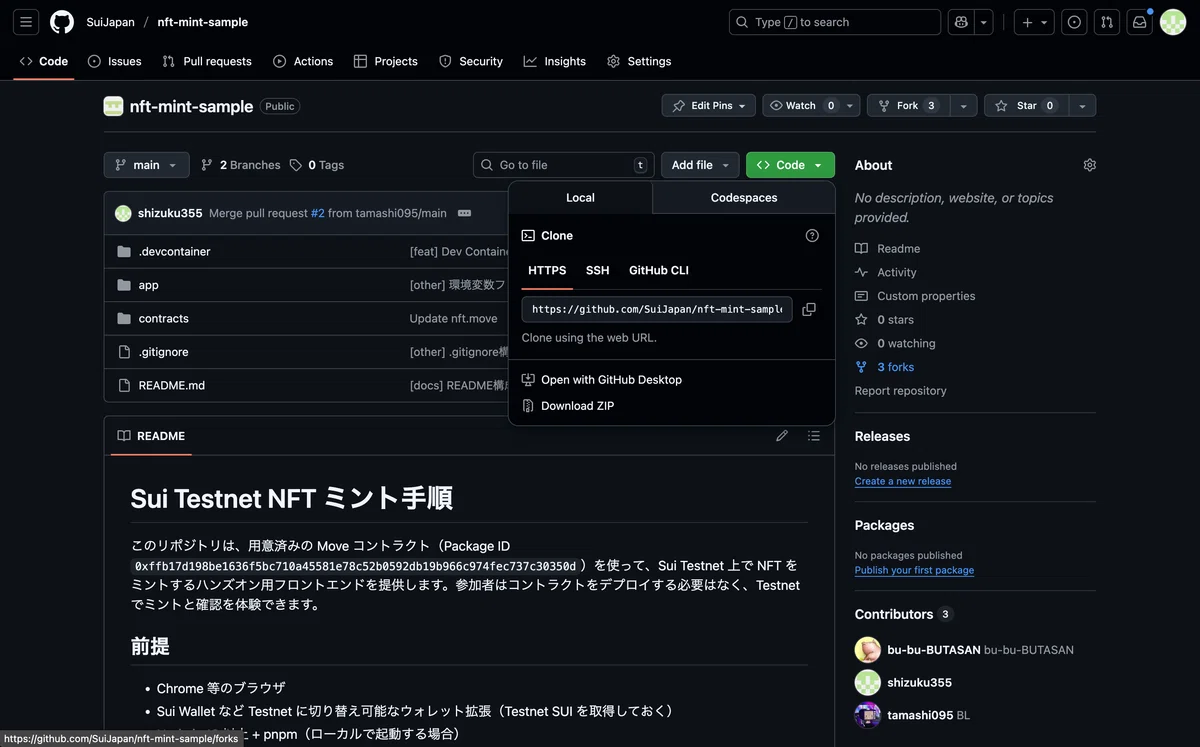Open the .gitignore file
The height and width of the screenshot is (747, 1200).
pyautogui.click(x=164, y=352)
